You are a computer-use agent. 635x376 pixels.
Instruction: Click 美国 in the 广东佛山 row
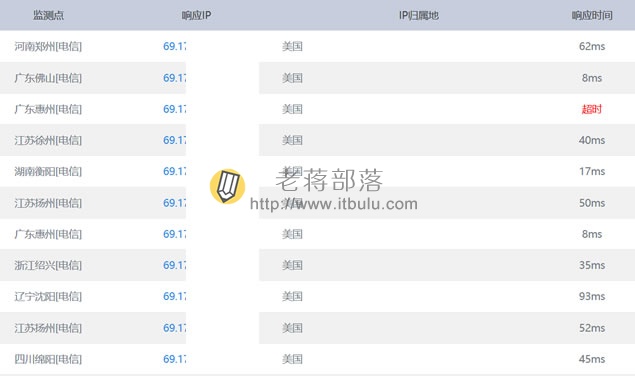[x=292, y=78]
